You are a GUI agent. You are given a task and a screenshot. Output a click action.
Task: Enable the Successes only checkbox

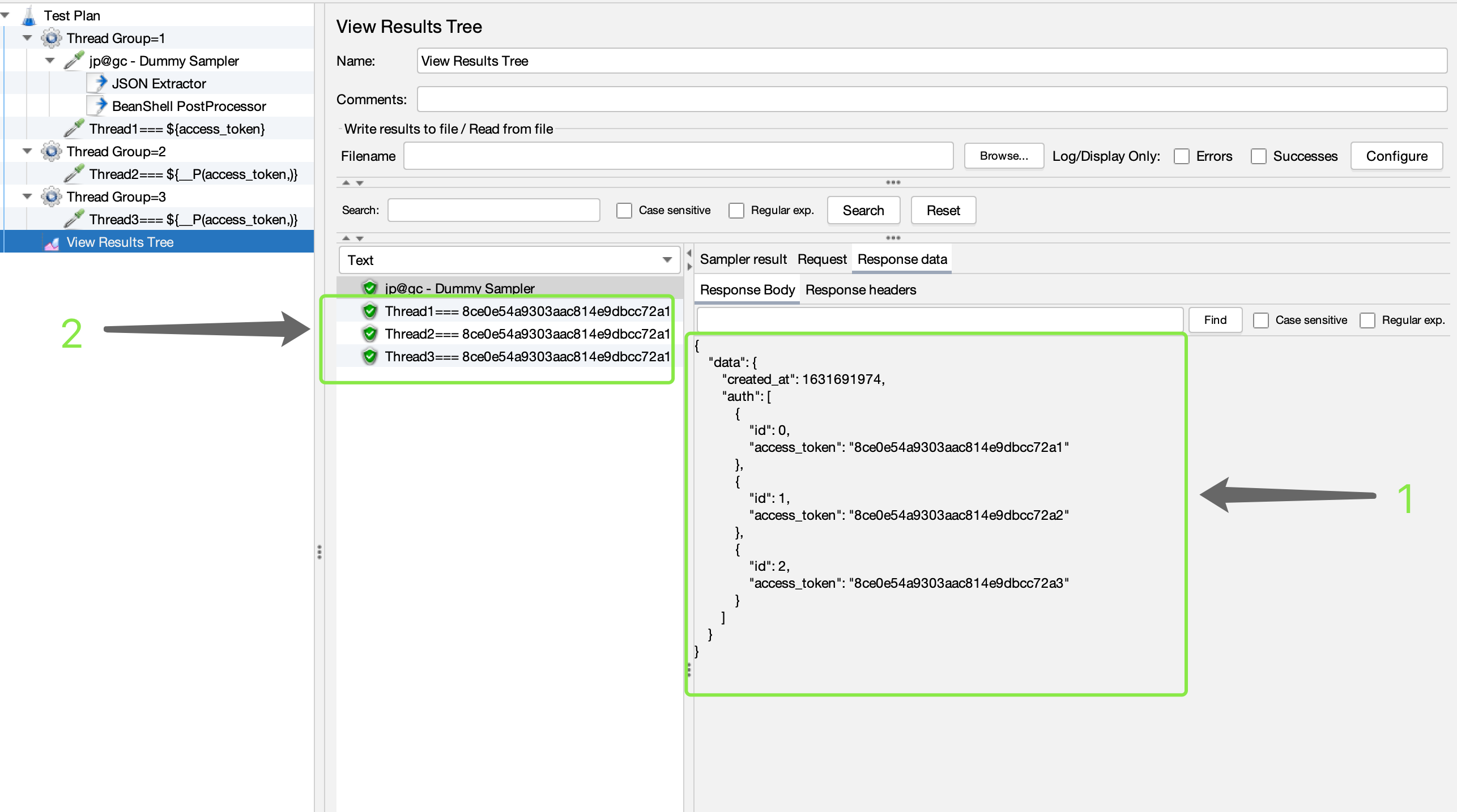(1258, 156)
